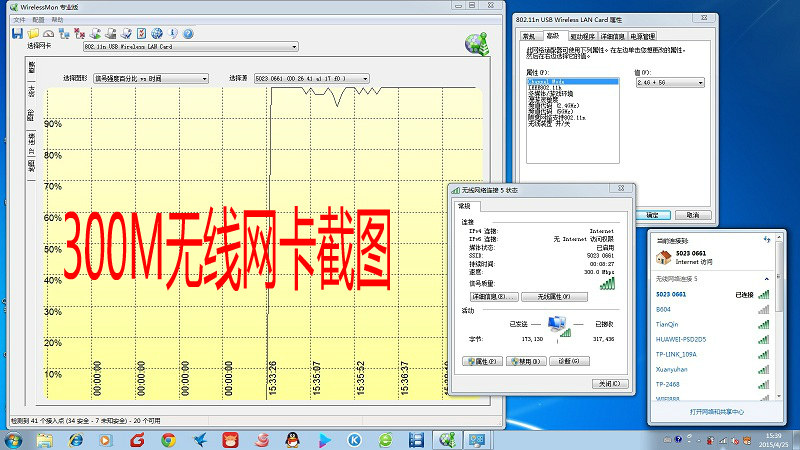Select the 高级 tab in properties dialog
Screen dimensions: 800x450
553,36
